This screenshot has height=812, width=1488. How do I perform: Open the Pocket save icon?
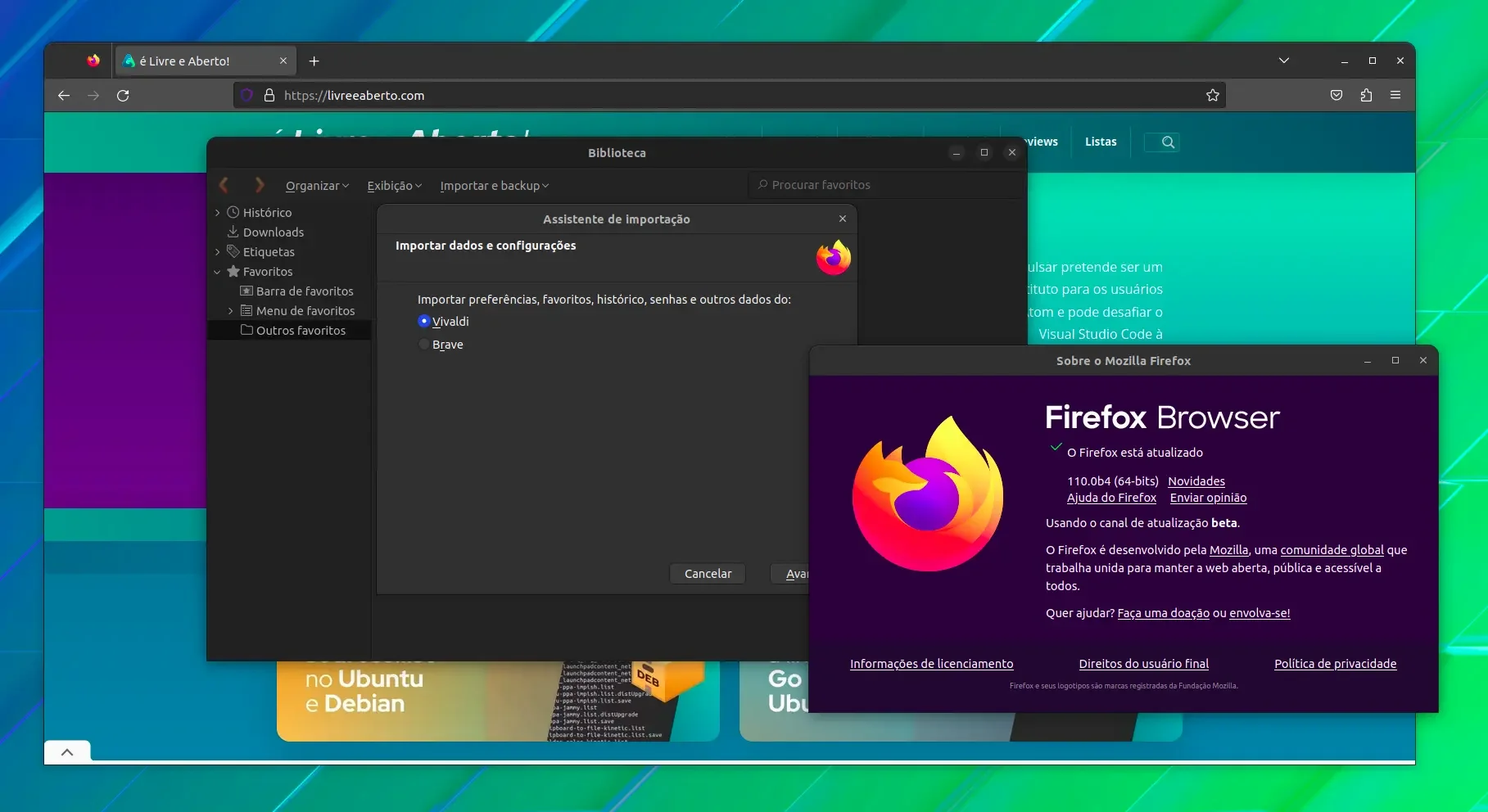[1336, 96]
